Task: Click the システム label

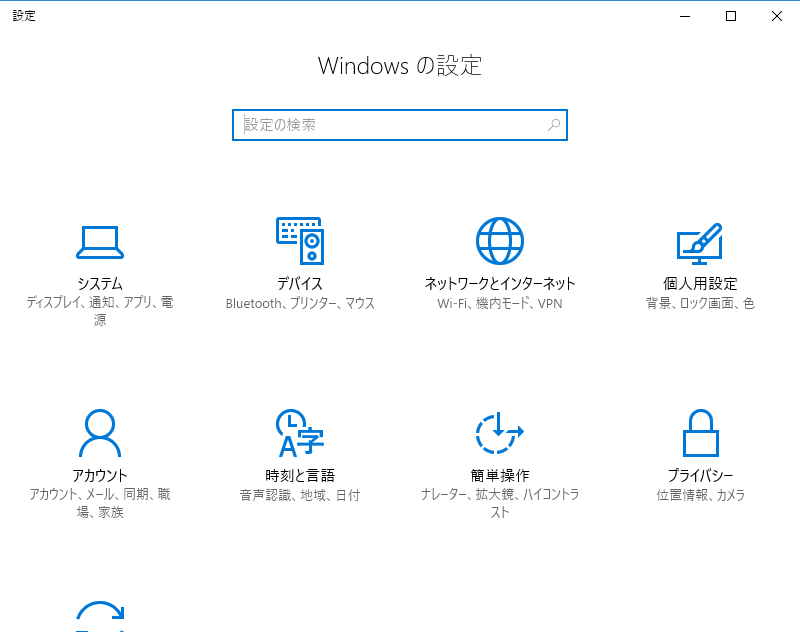Action: 100,284
